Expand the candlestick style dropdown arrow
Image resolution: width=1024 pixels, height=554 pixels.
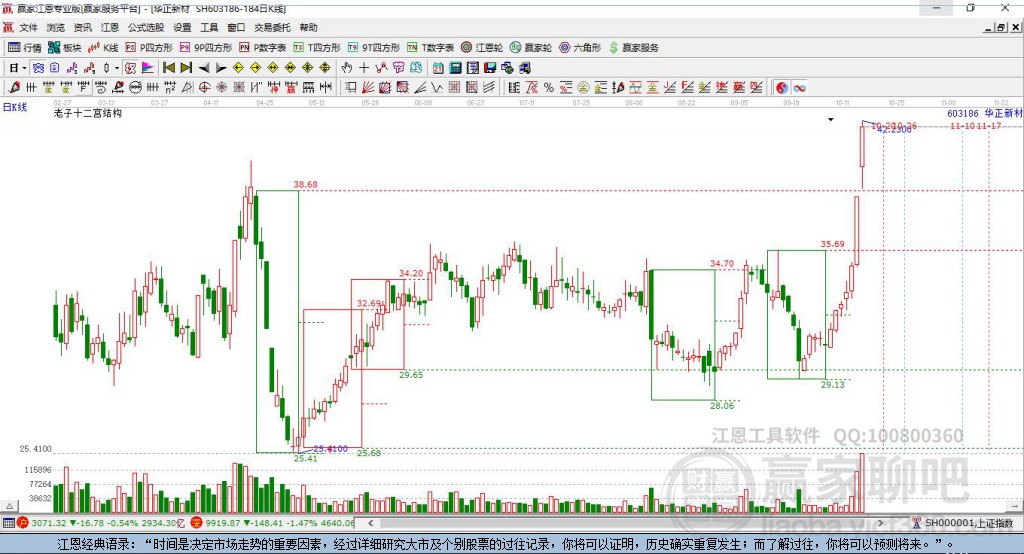(117, 68)
